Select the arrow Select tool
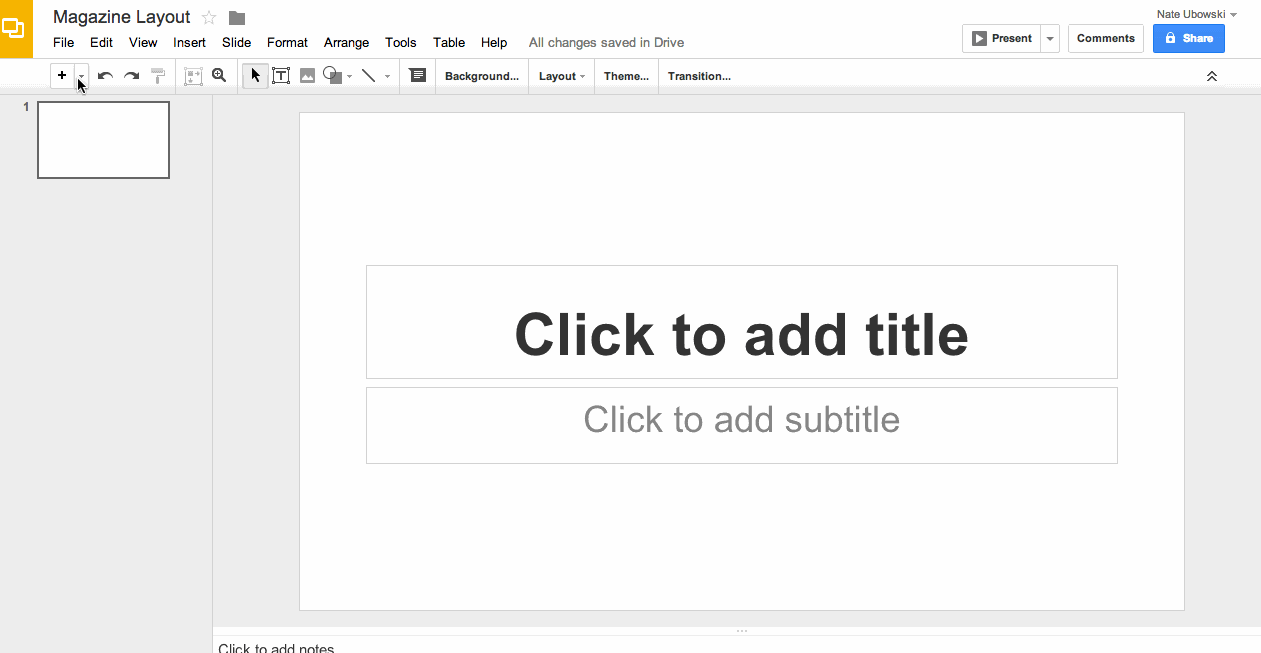This screenshot has height=653, width=1261. (255, 75)
